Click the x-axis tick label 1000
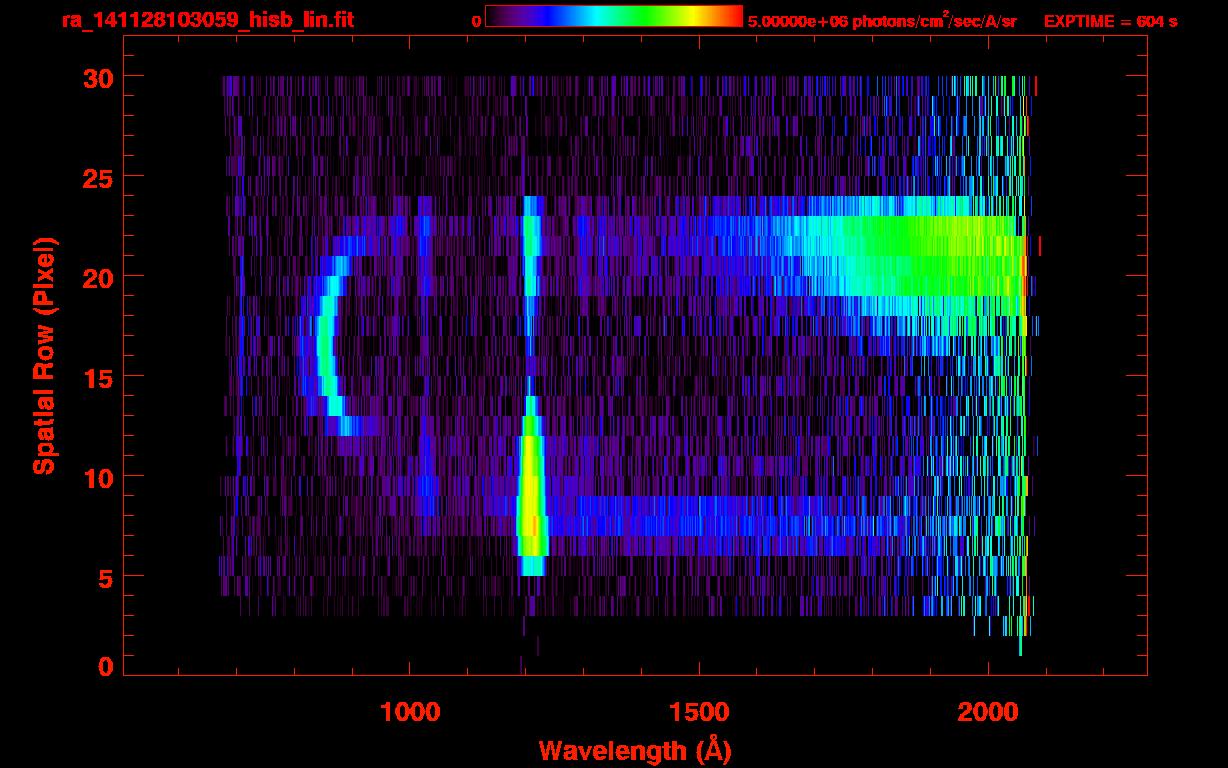1228x768 pixels. click(x=410, y=712)
